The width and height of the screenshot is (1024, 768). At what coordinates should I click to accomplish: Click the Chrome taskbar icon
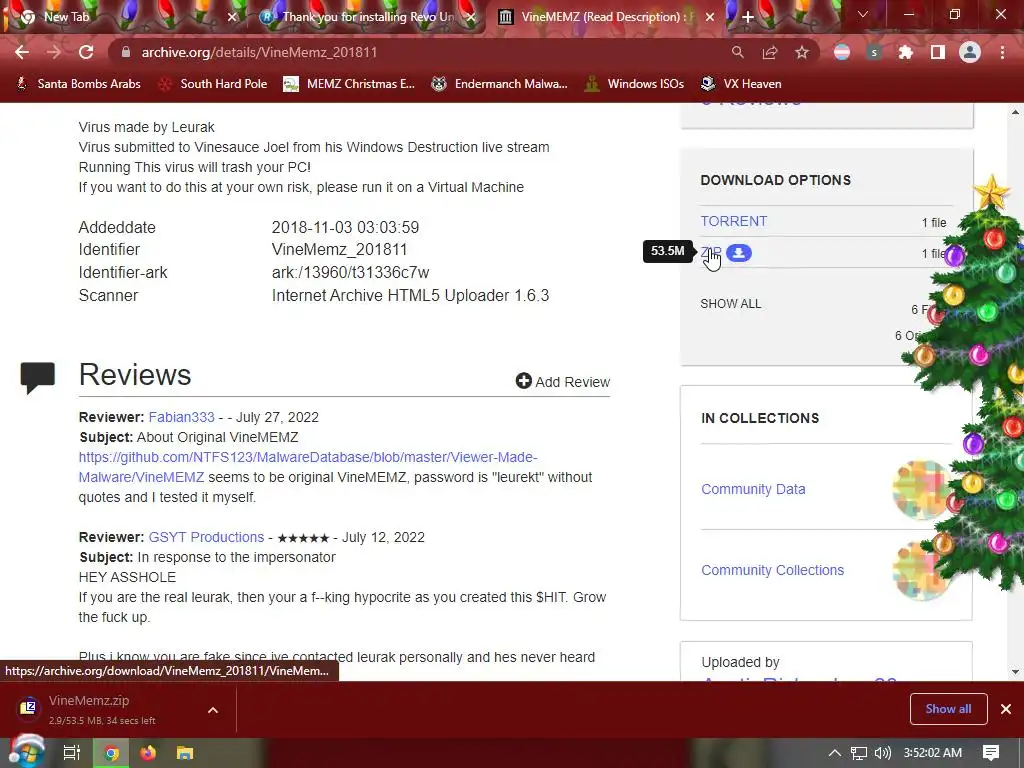tap(112, 754)
